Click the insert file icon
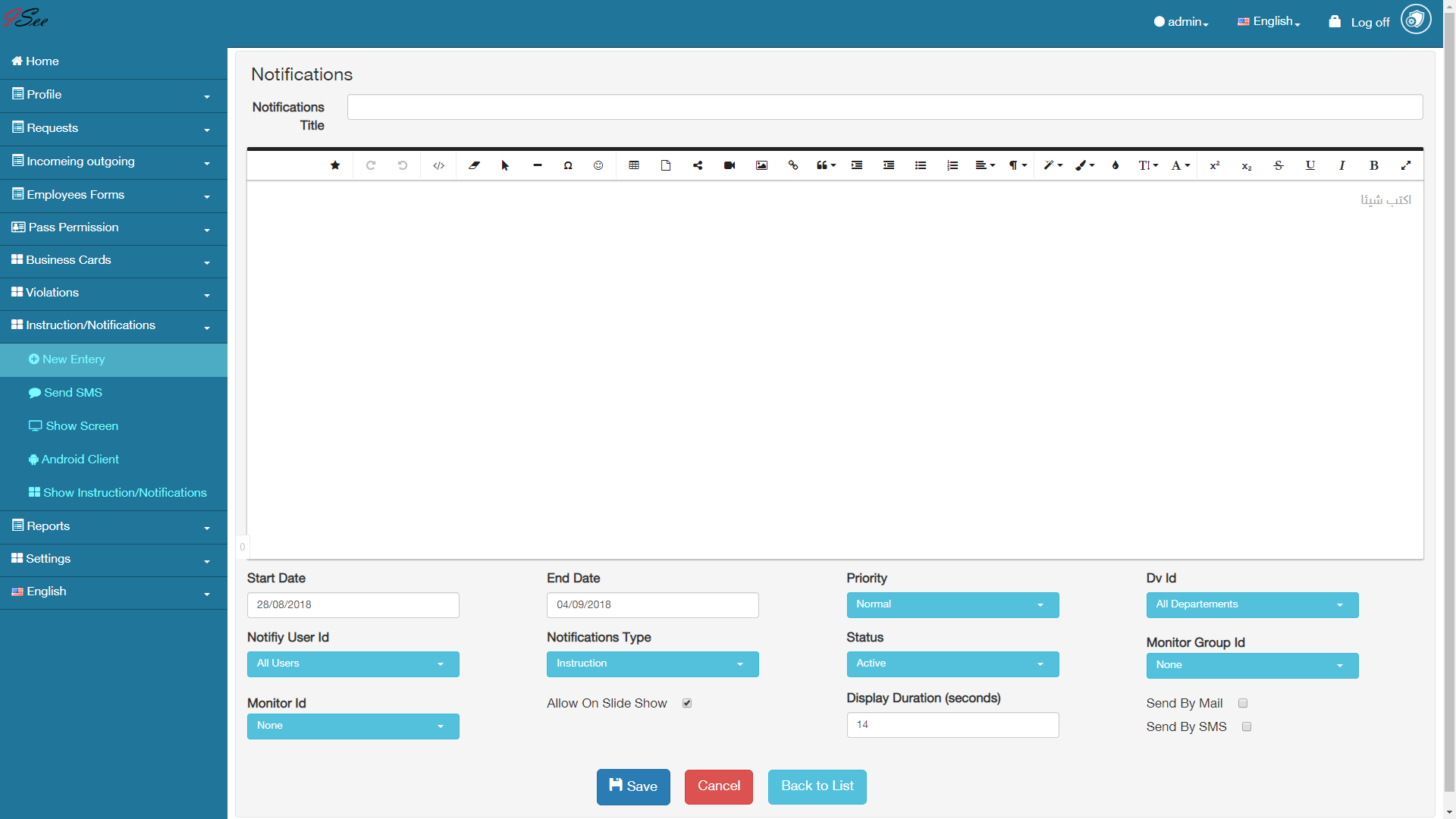 point(666,165)
